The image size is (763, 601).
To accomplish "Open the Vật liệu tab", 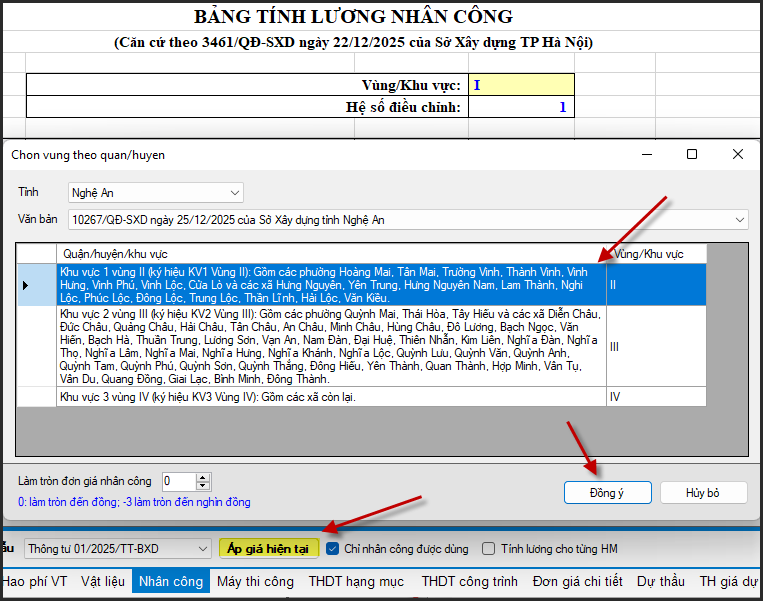I will (x=103, y=581).
